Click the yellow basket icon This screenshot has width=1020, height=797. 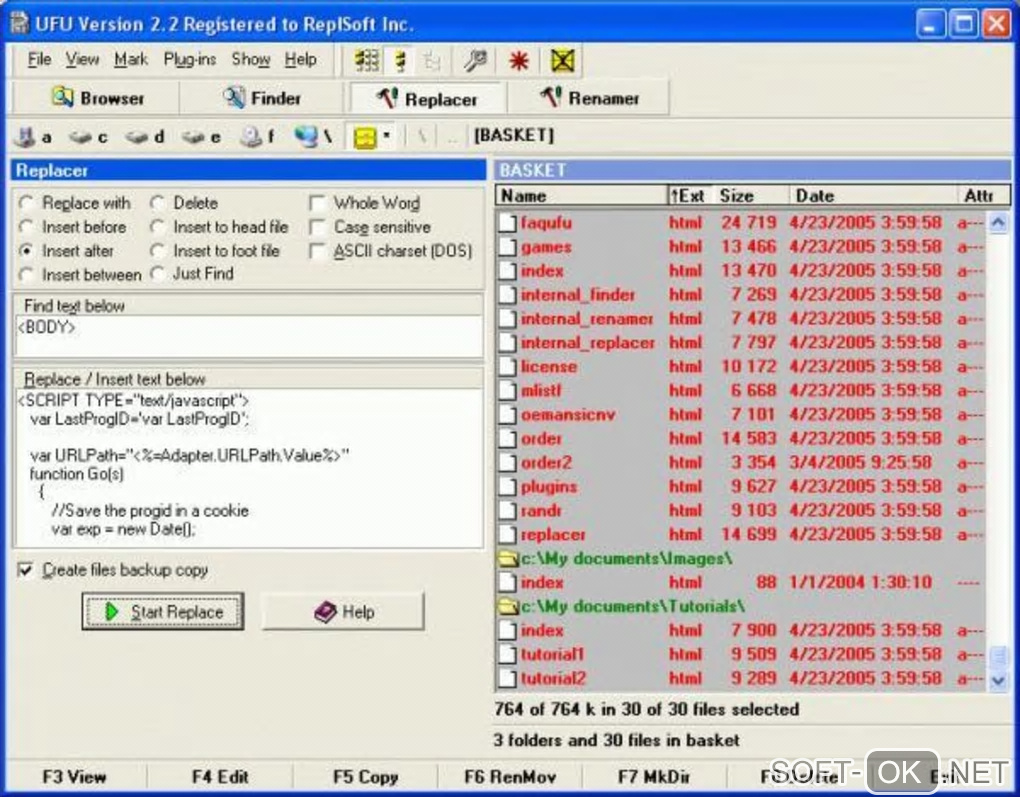click(x=365, y=137)
